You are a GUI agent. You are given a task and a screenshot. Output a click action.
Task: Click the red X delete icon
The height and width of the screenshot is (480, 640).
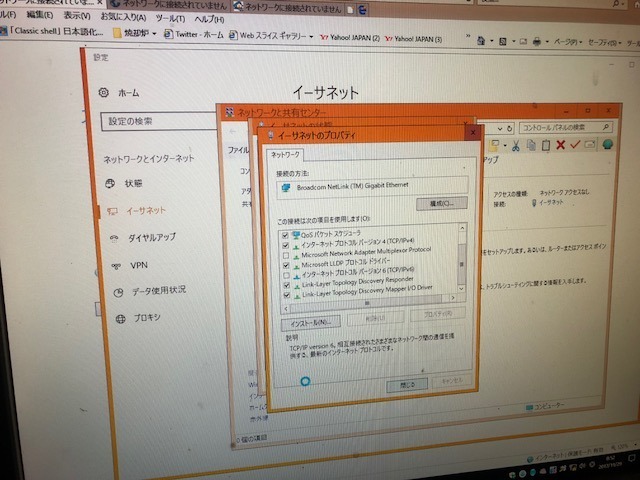[x=560, y=145]
